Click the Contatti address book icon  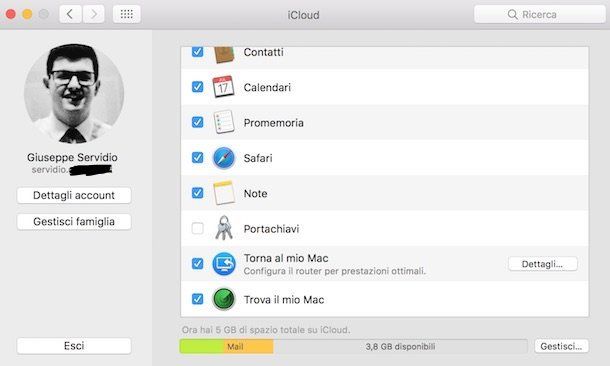(224, 54)
